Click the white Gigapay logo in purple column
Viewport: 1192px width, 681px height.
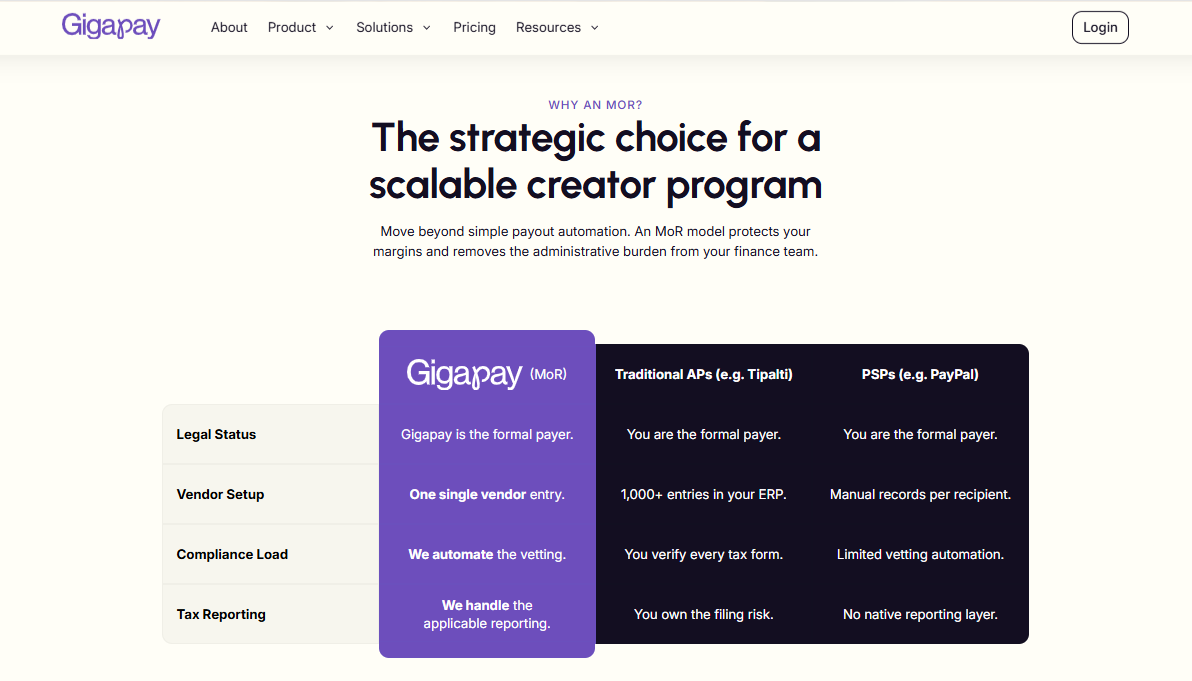point(464,374)
